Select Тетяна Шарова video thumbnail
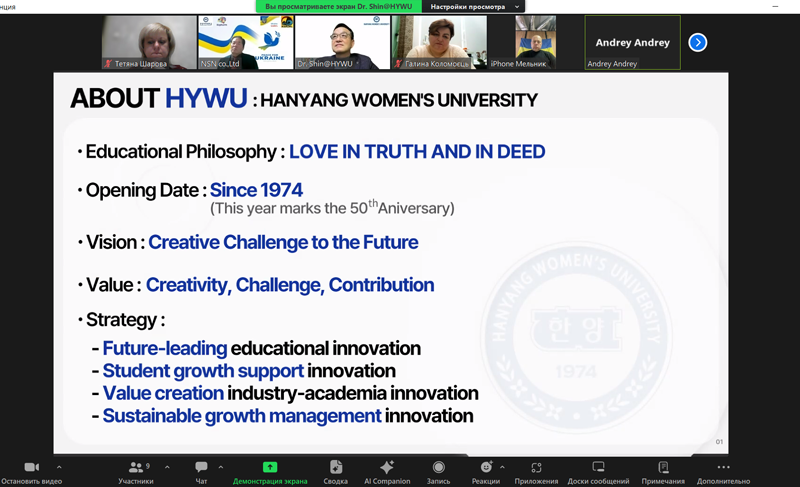800x487 pixels. pyautogui.click(x=149, y=42)
